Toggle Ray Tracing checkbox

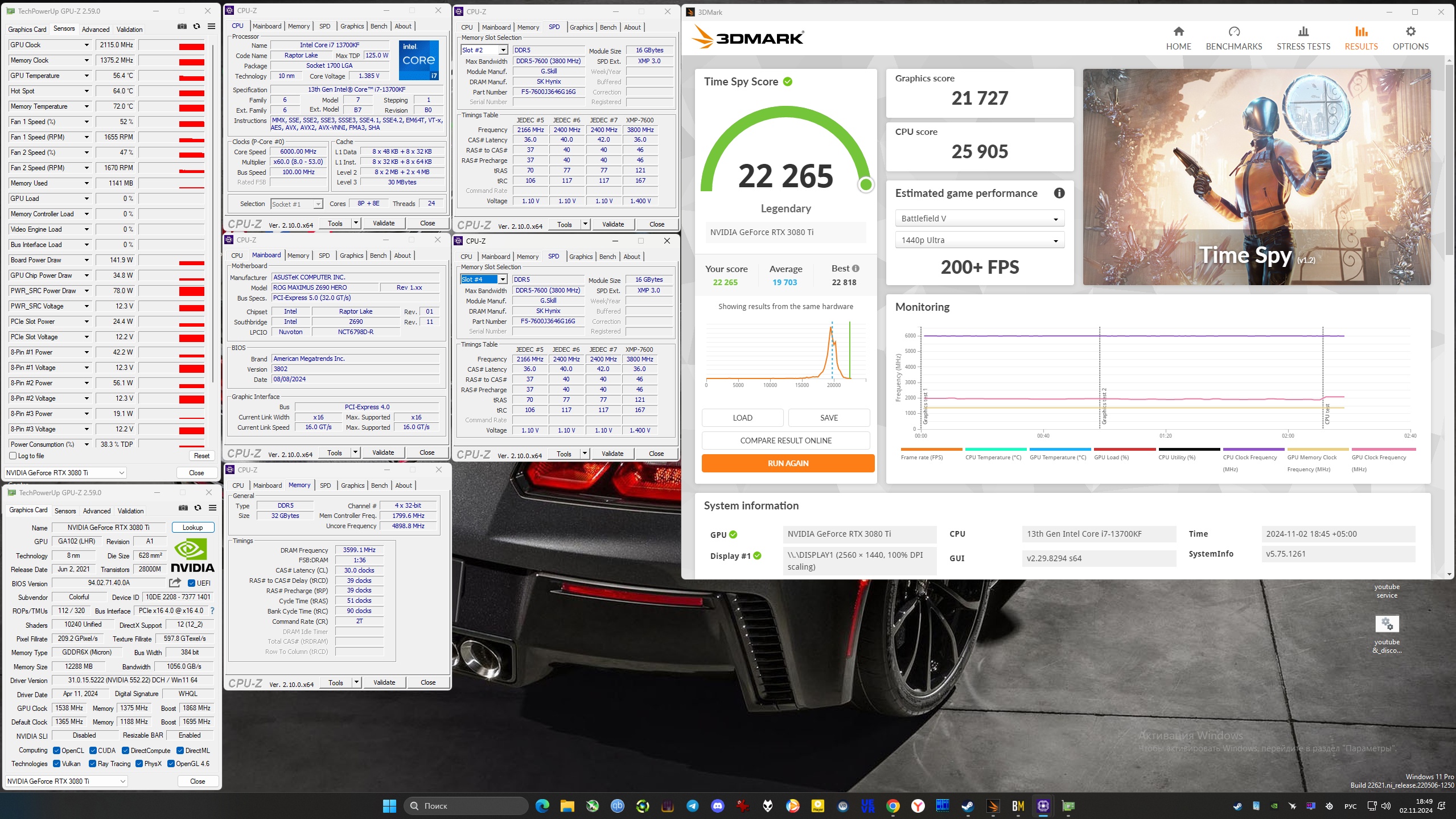click(93, 764)
